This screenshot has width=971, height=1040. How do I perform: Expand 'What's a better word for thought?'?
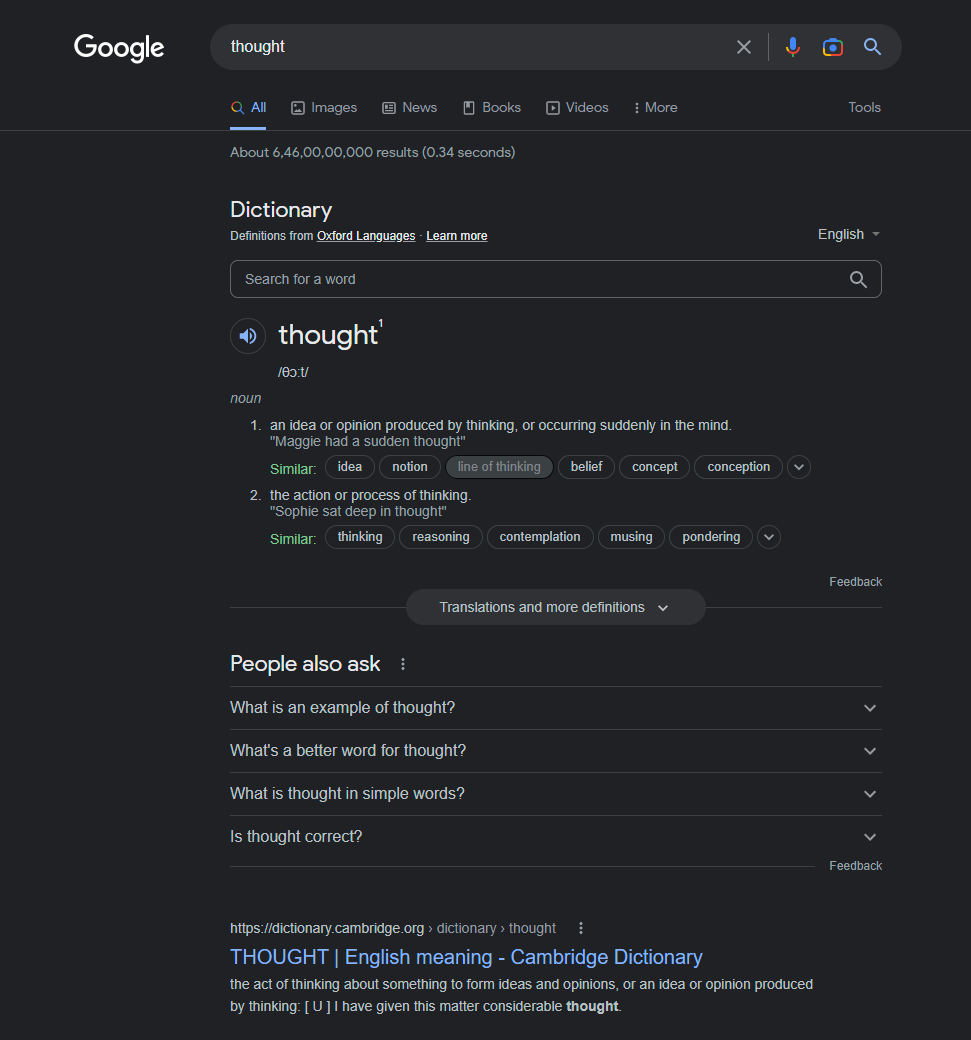pos(556,751)
